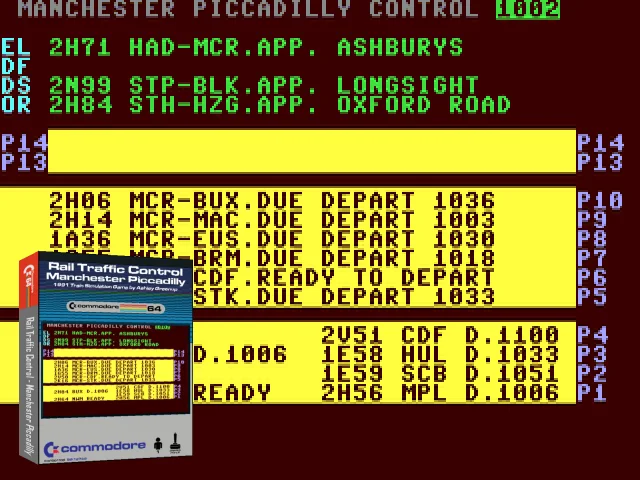Select train 2H56 MPL D.1006

click(x=440, y=392)
